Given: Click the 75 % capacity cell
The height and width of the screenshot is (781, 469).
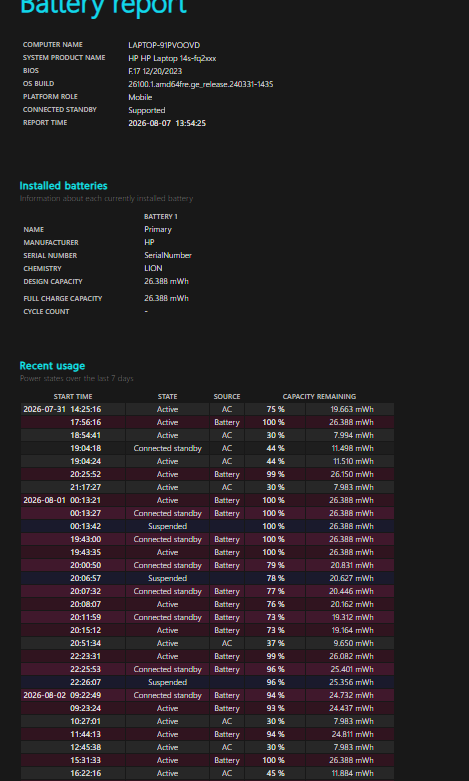Looking at the screenshot, I should tap(275, 409).
